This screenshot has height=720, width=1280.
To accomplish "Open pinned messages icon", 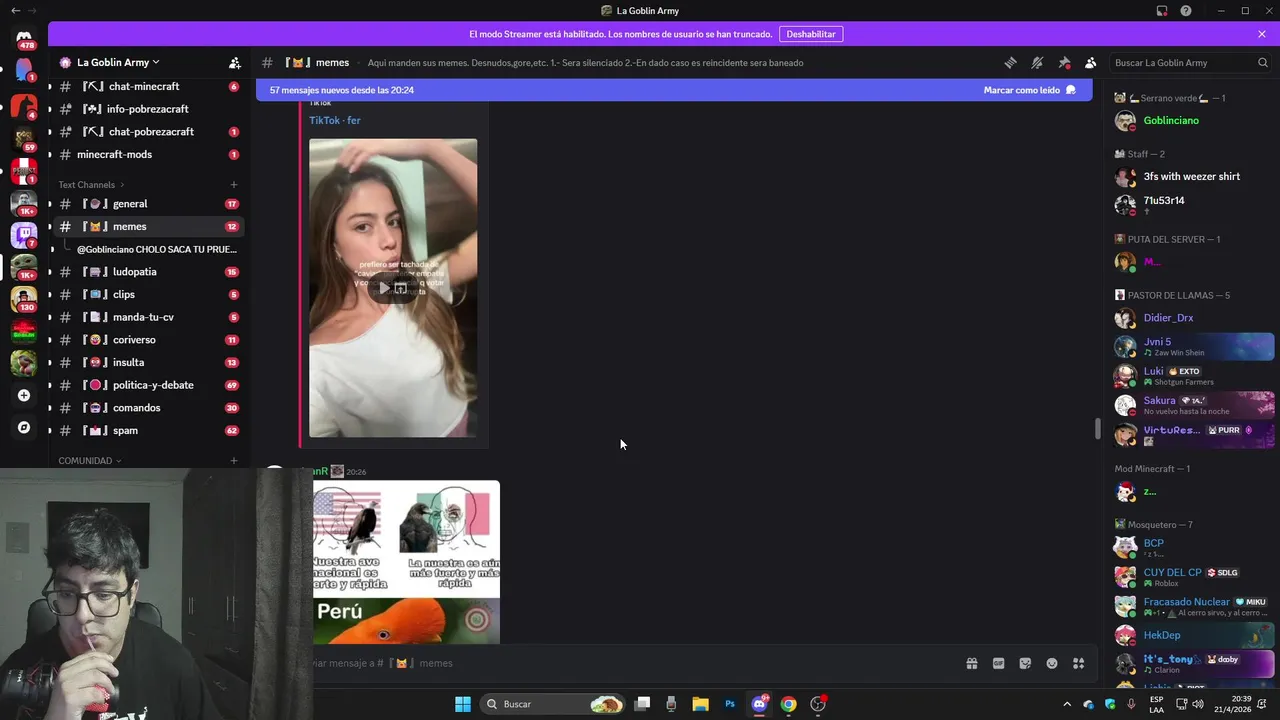I will (x=1064, y=62).
